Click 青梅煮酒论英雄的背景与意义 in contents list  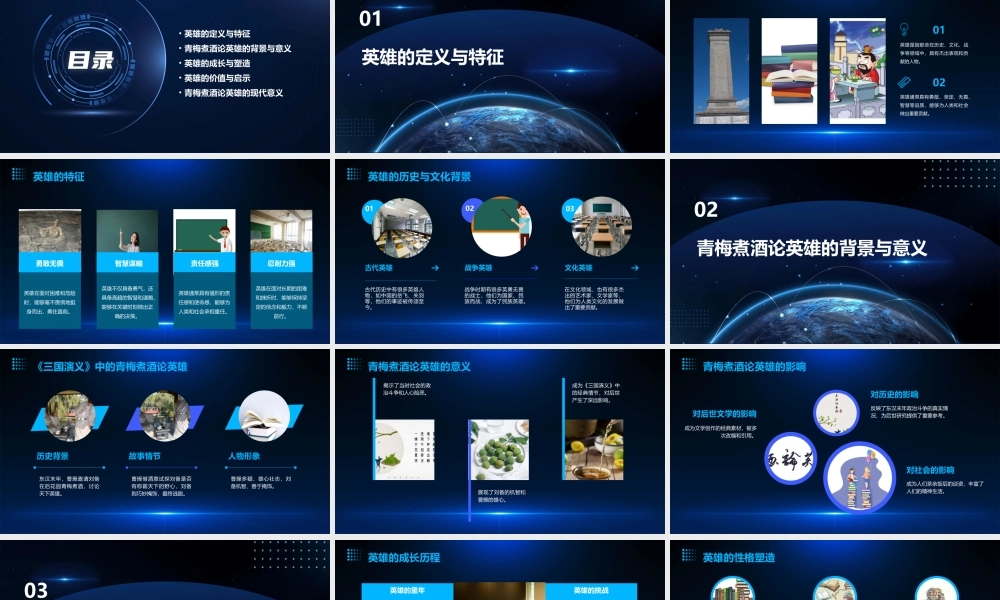237,48
